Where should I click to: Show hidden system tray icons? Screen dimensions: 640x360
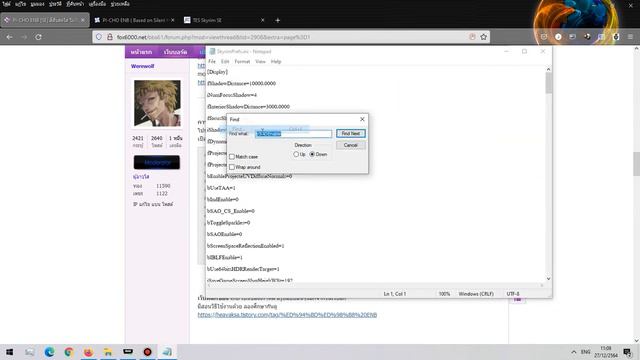coord(573,352)
